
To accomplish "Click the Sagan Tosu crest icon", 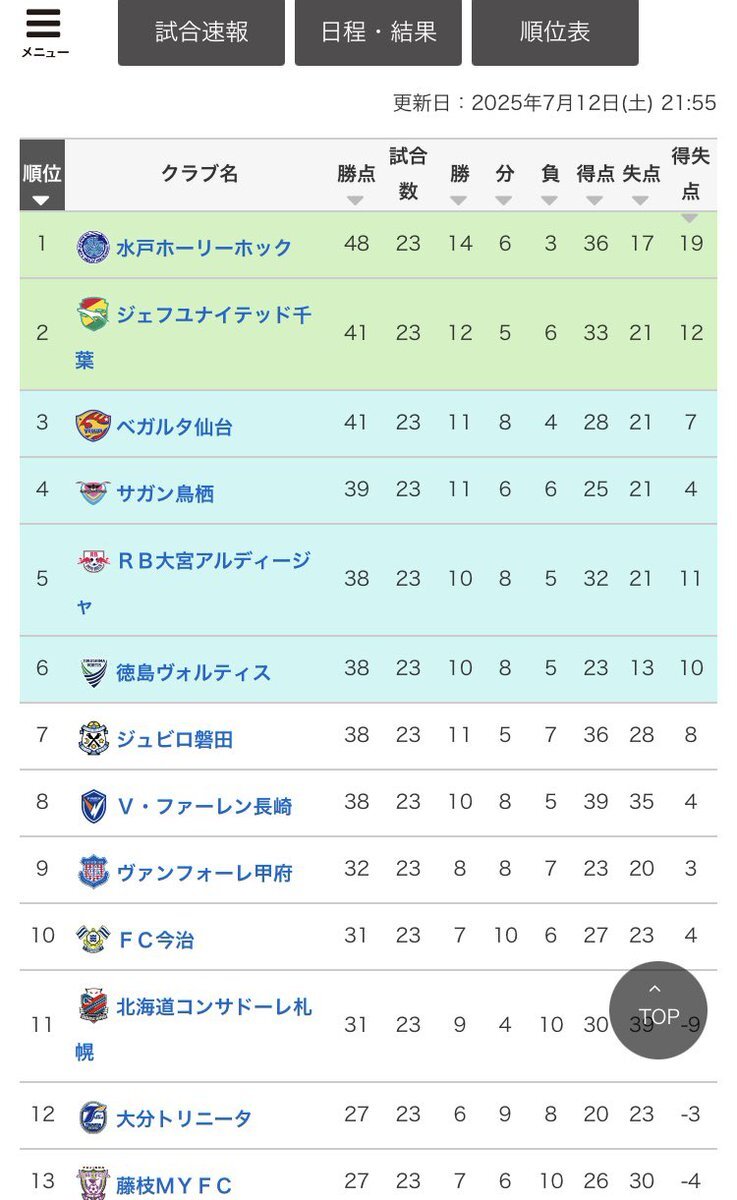I will point(93,492).
